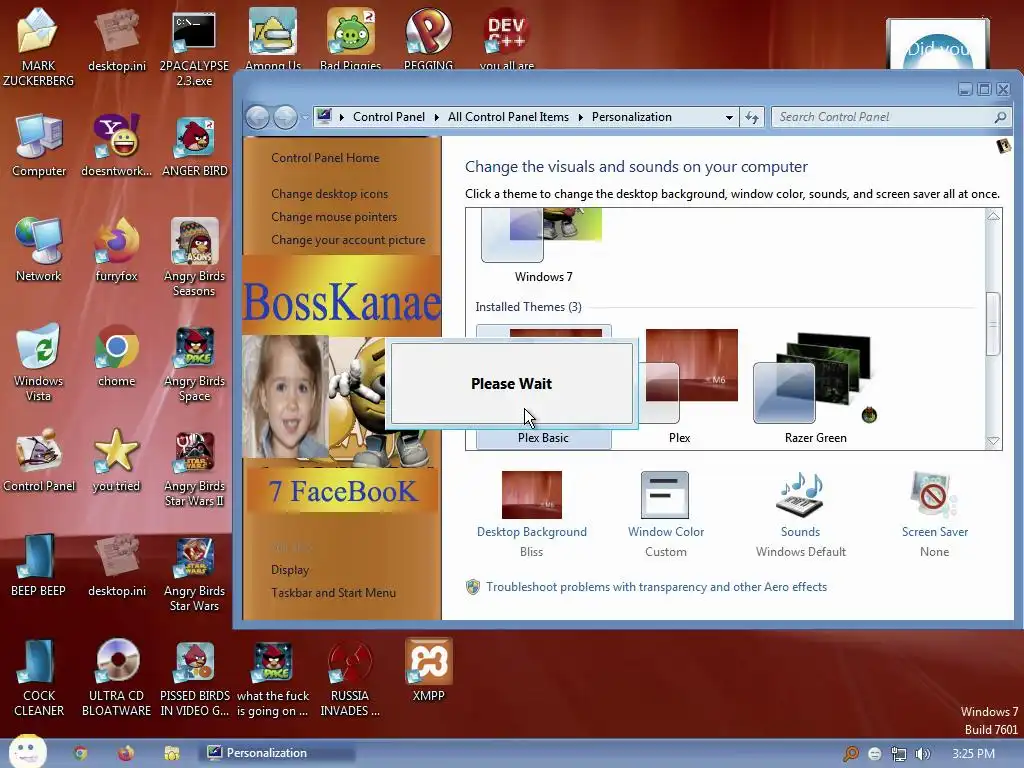This screenshot has height=768, width=1024.
Task: Click the refresh button beside address bar
Action: (752, 118)
